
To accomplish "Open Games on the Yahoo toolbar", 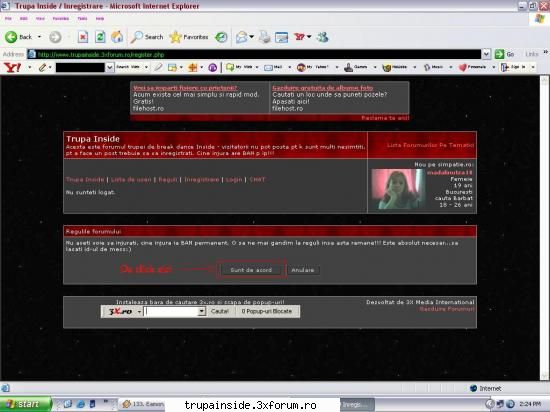I will click(356, 67).
